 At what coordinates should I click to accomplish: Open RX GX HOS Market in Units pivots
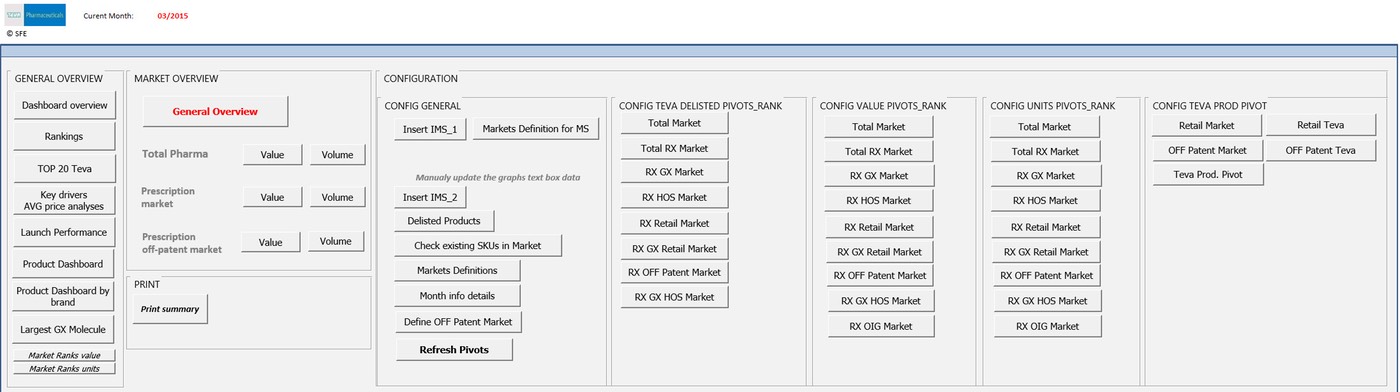pyautogui.click(x=1047, y=301)
